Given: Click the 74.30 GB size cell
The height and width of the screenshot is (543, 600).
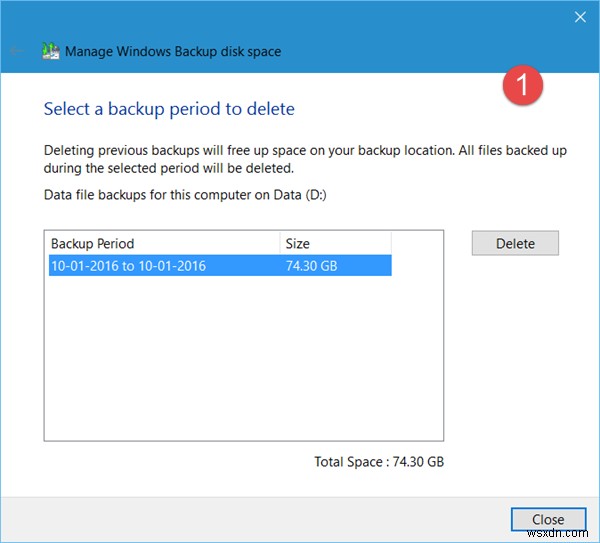Looking at the screenshot, I should (311, 266).
